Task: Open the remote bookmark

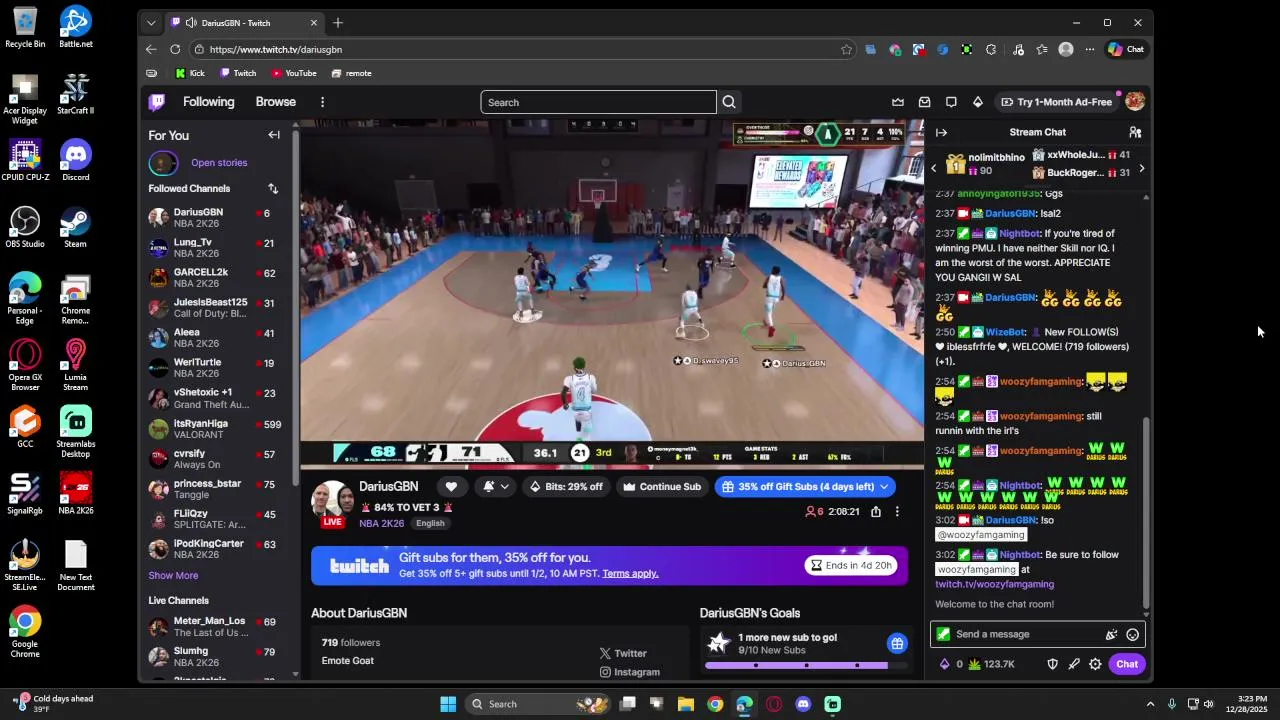Action: pos(351,73)
